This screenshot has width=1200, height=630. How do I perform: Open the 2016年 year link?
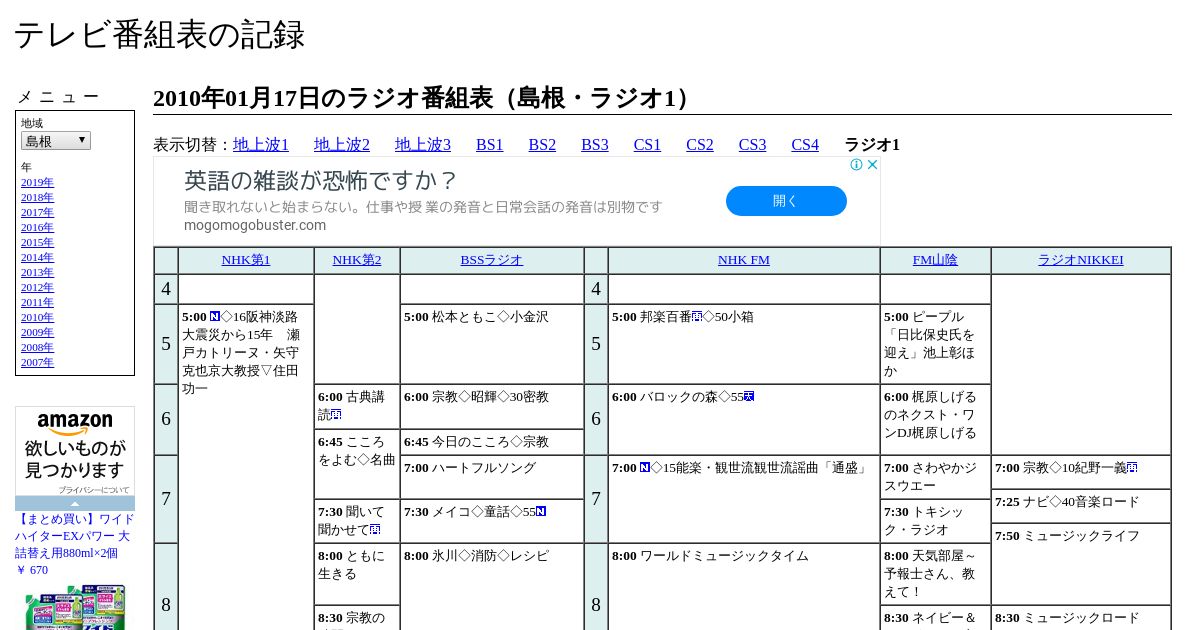coord(37,227)
